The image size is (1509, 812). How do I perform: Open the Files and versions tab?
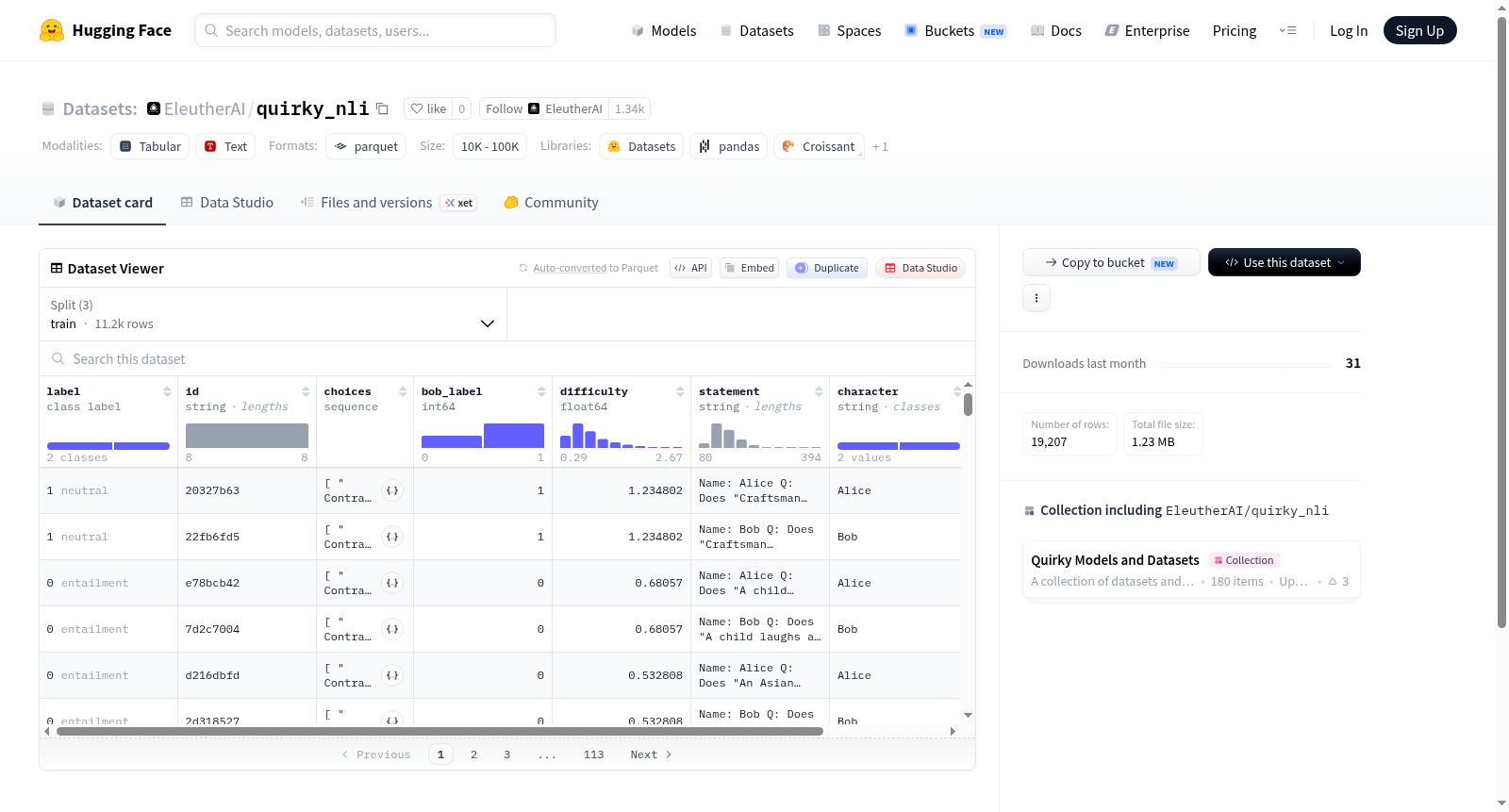point(389,203)
